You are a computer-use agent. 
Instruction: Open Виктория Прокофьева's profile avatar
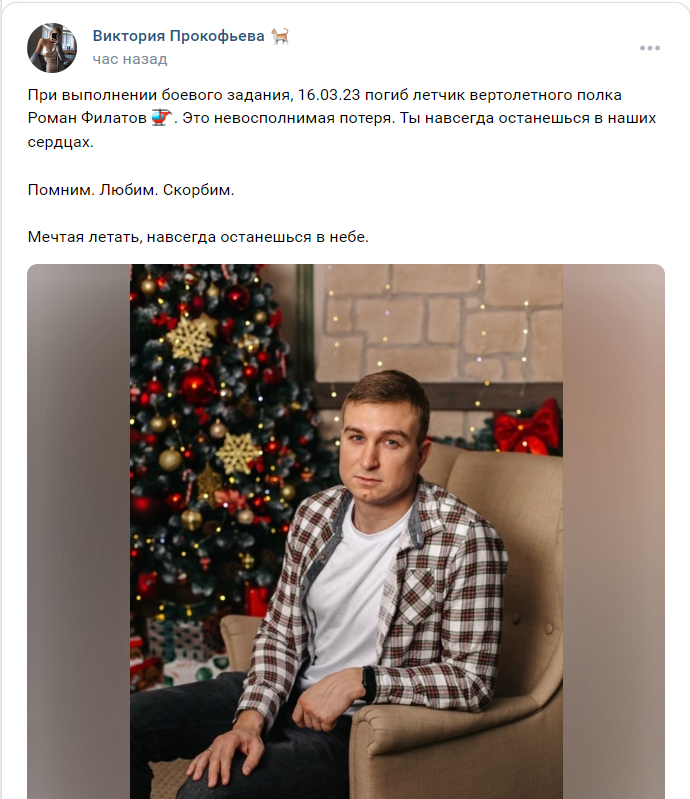point(52,48)
